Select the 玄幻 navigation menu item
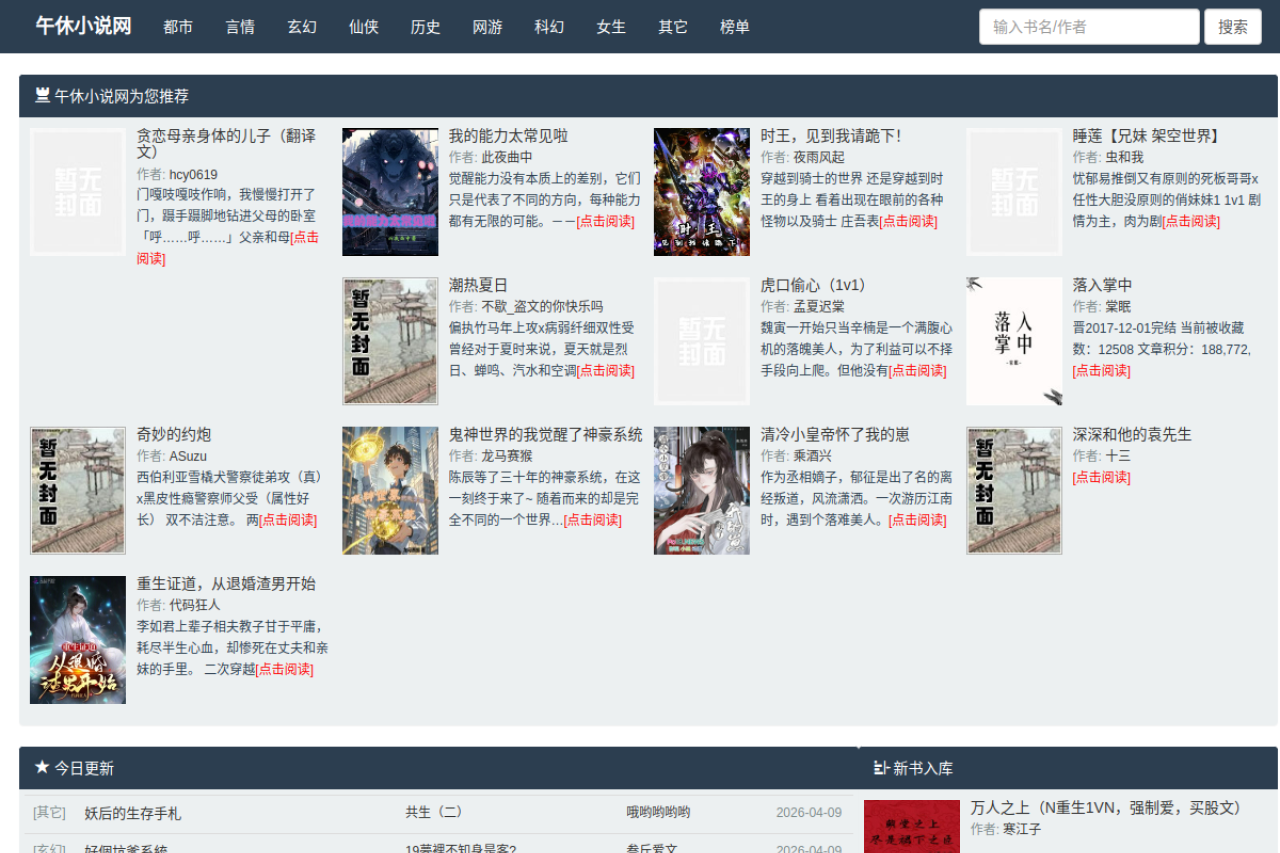 pyautogui.click(x=302, y=27)
